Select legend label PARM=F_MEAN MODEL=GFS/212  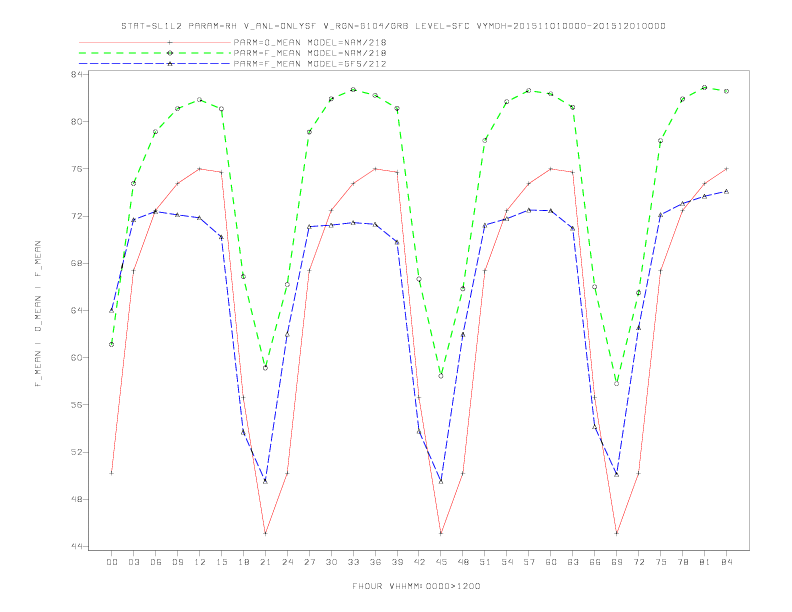point(310,64)
